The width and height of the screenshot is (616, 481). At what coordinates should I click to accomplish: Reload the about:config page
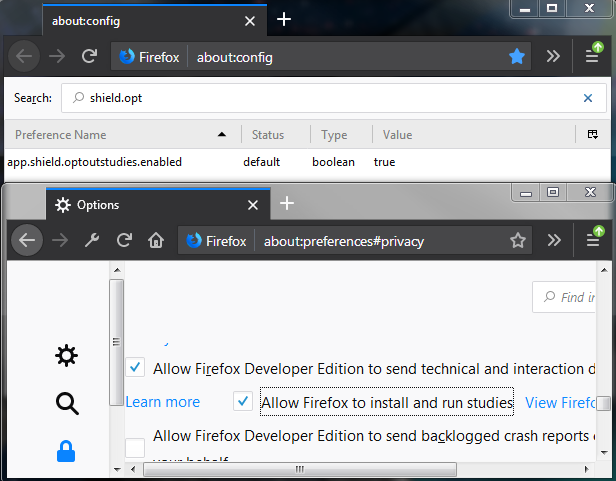point(90,57)
